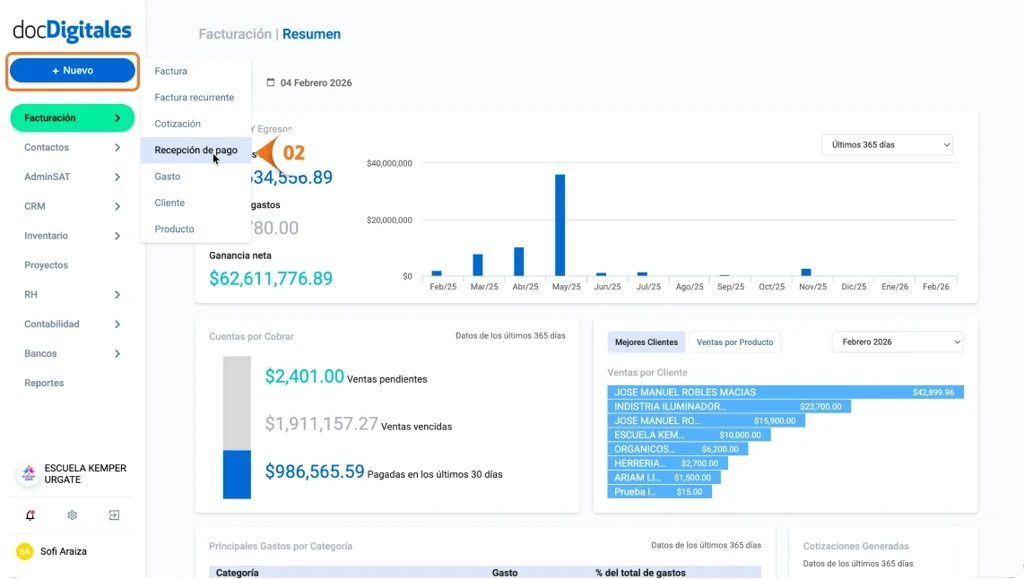
Task: Click the JOSE MANUEL ROBLES MACIAS bar
Action: click(785, 392)
